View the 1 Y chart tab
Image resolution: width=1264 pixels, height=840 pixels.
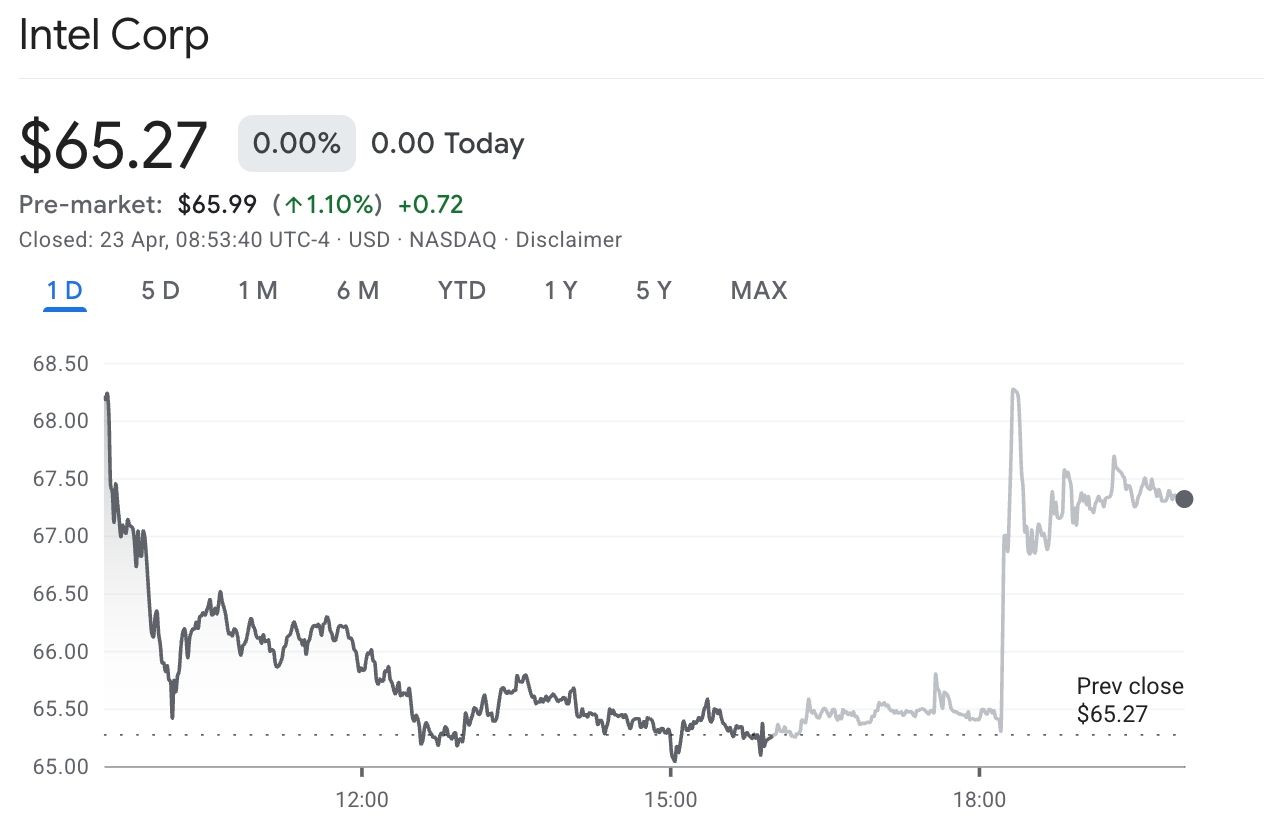pos(561,291)
